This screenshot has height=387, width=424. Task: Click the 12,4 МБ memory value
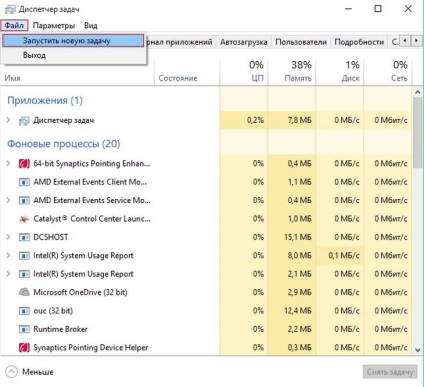298,311
